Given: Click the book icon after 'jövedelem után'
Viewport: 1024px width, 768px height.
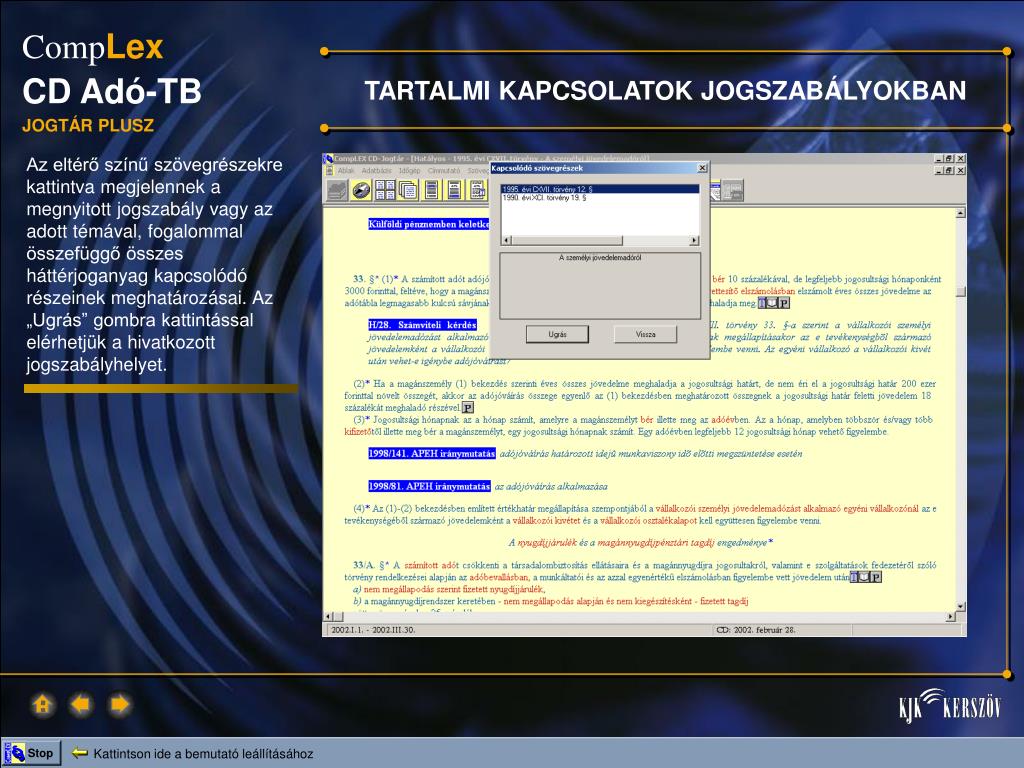Looking at the screenshot, I should (x=865, y=577).
